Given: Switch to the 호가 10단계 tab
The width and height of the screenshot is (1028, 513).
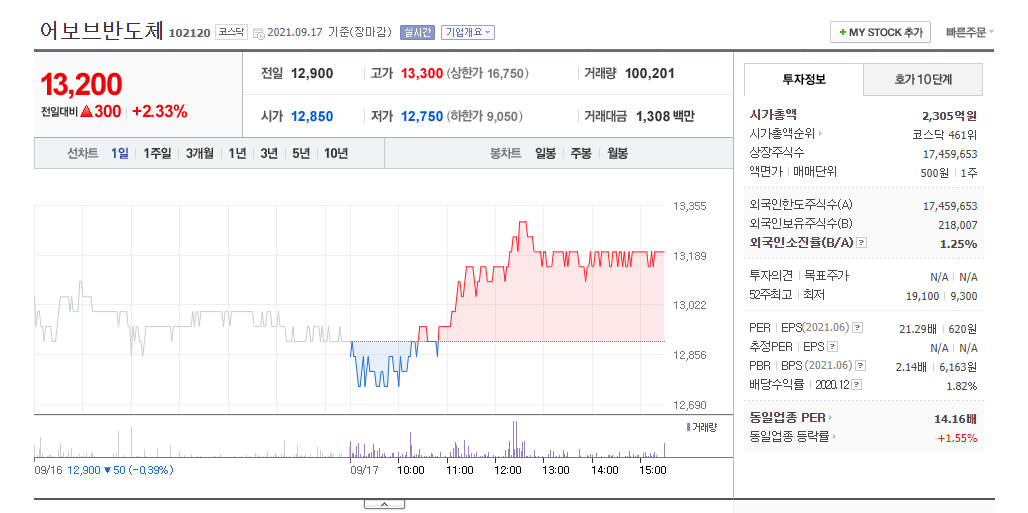Looking at the screenshot, I should [x=923, y=80].
